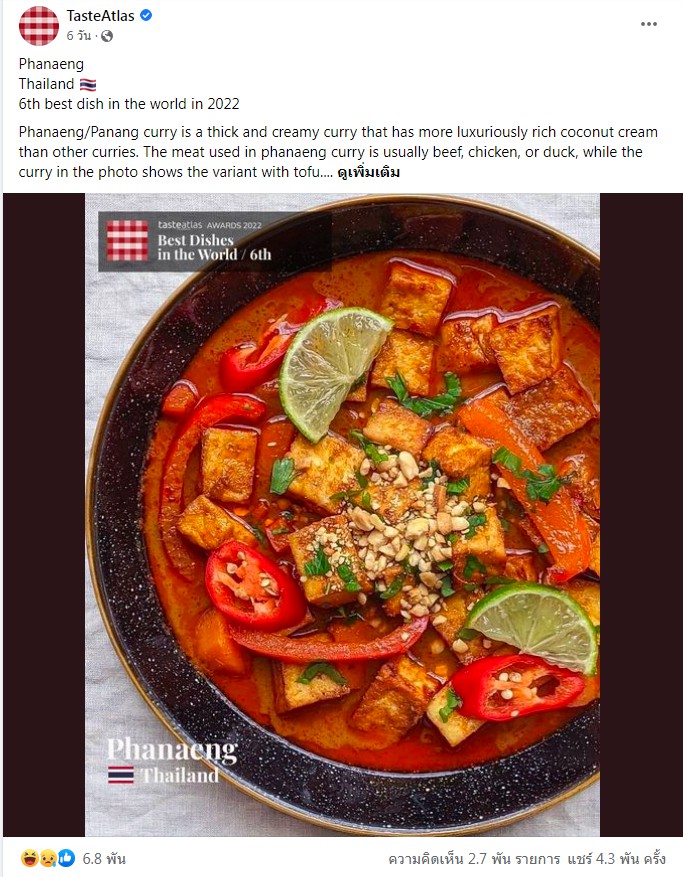Open the TasteAtlas checkered profile picture
The height and width of the screenshot is (877, 683).
pyautogui.click(x=39, y=26)
